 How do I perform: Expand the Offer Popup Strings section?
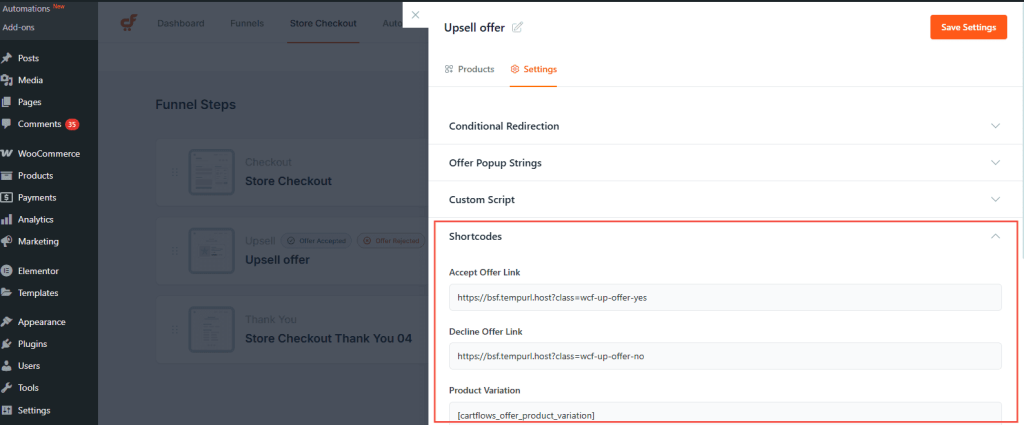[724, 163]
